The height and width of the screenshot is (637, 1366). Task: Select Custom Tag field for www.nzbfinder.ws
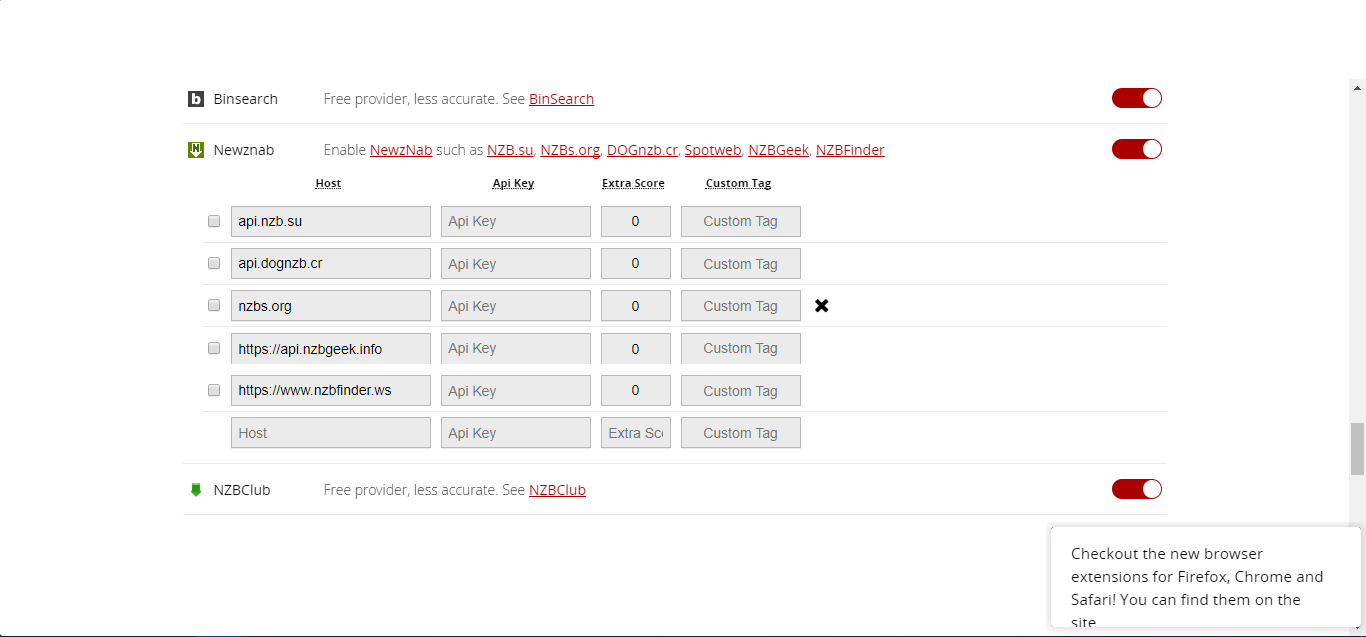click(741, 391)
